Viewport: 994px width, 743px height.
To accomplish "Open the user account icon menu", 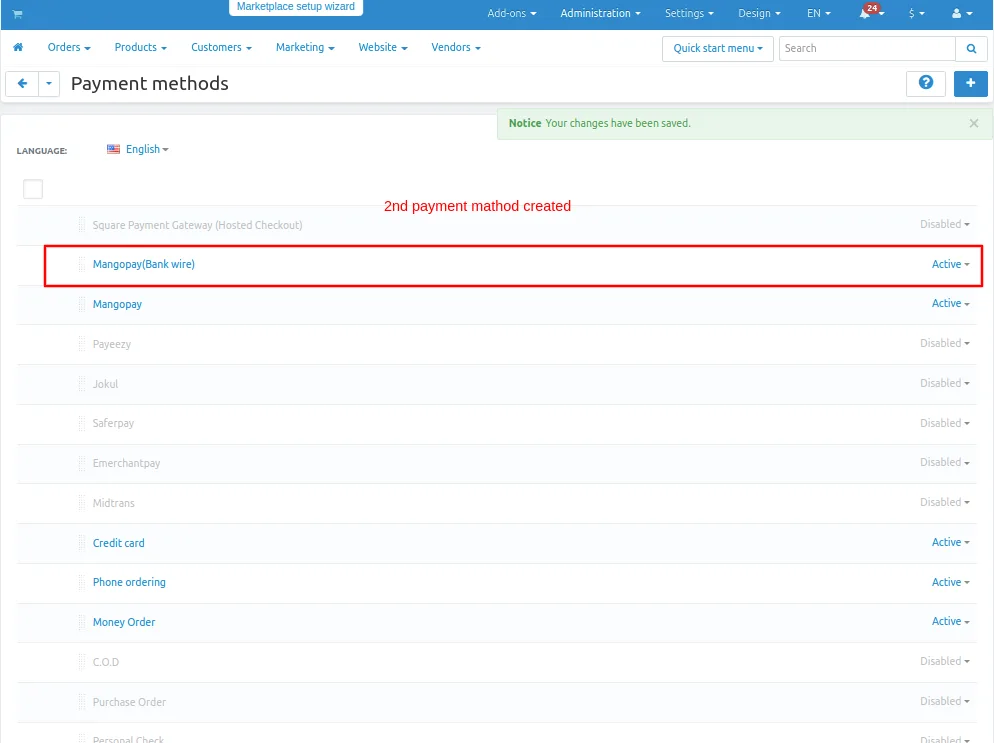I will click(x=962, y=13).
